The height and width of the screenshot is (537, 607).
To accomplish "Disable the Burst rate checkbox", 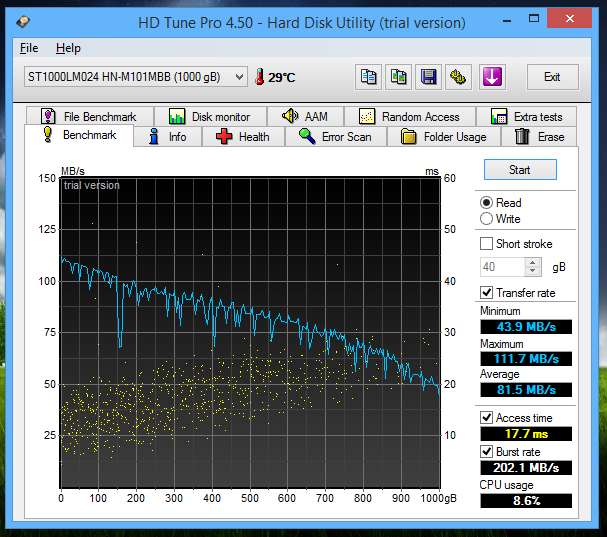I will click(x=487, y=451).
